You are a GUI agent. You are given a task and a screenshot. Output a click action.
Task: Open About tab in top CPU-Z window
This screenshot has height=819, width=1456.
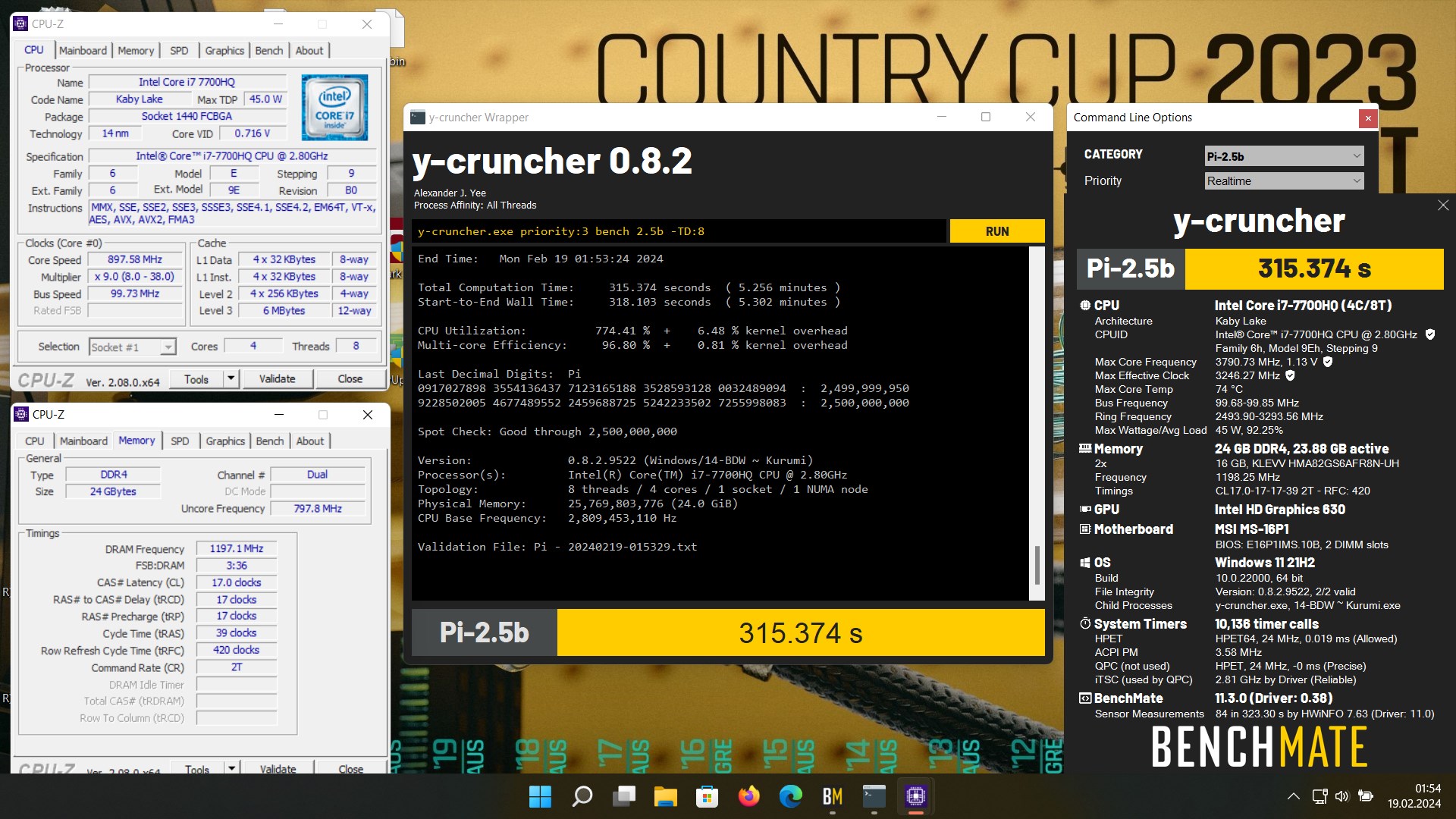[x=309, y=50]
